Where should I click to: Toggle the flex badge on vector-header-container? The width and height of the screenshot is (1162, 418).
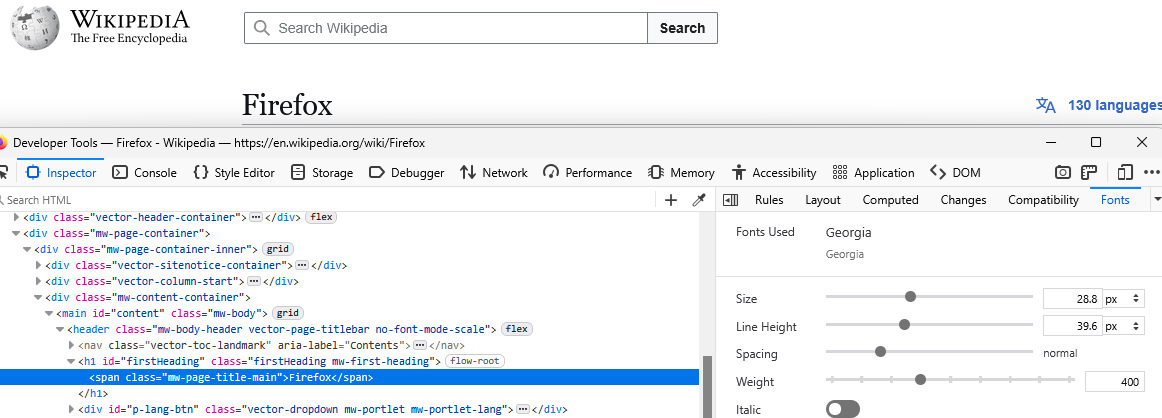tap(321, 217)
